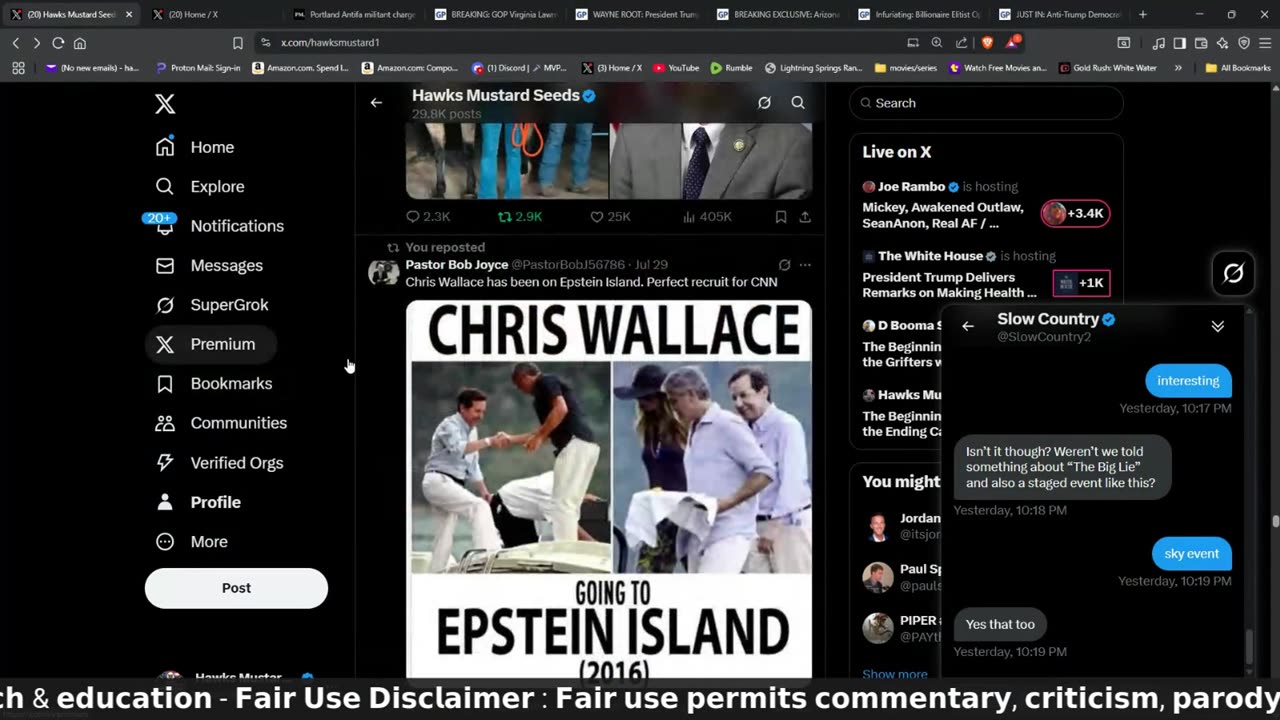Screen dimensions: 1280x720
Task: Click the white Post button
Action: pos(236,588)
